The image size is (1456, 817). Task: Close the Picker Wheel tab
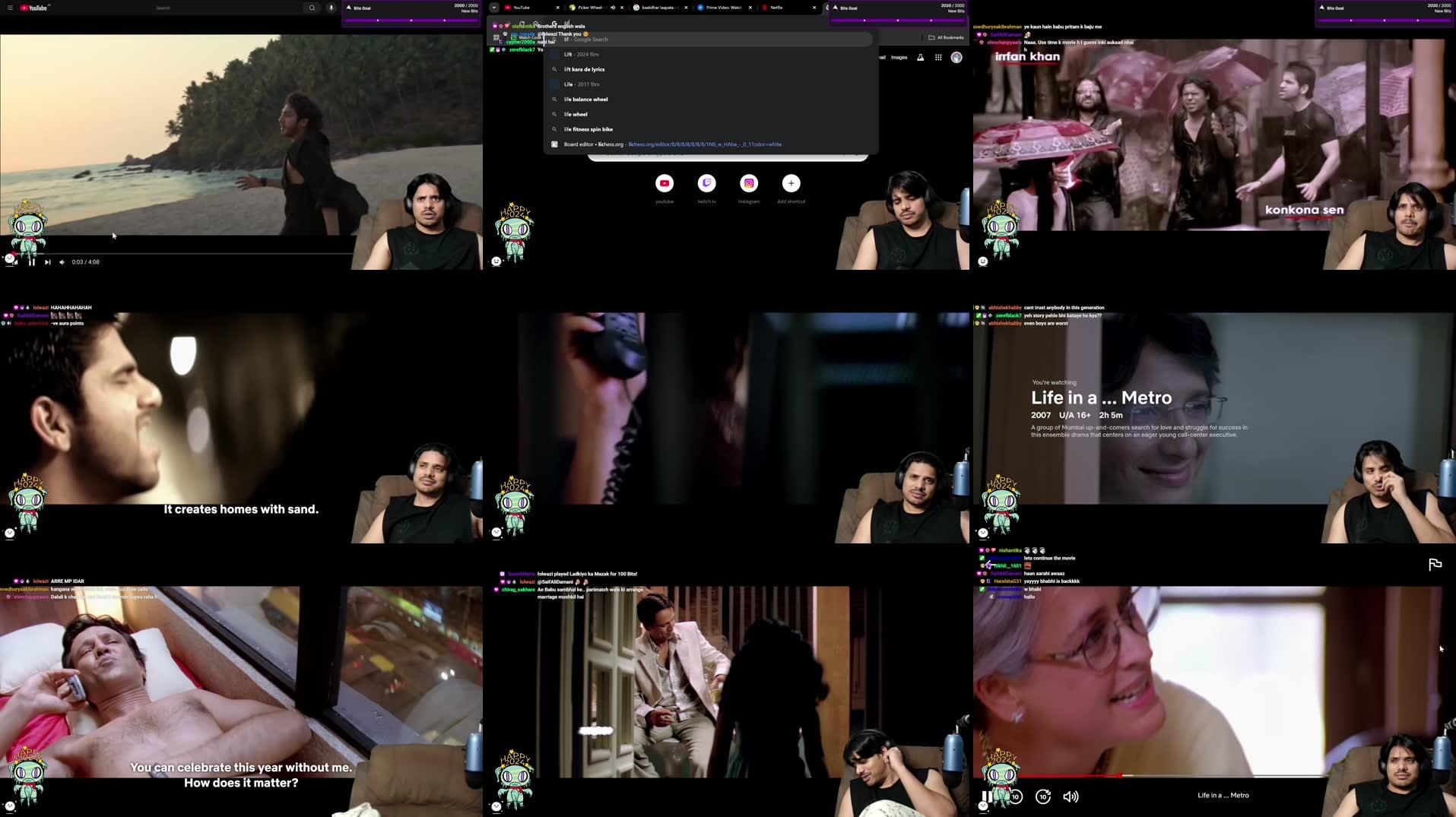click(x=622, y=8)
